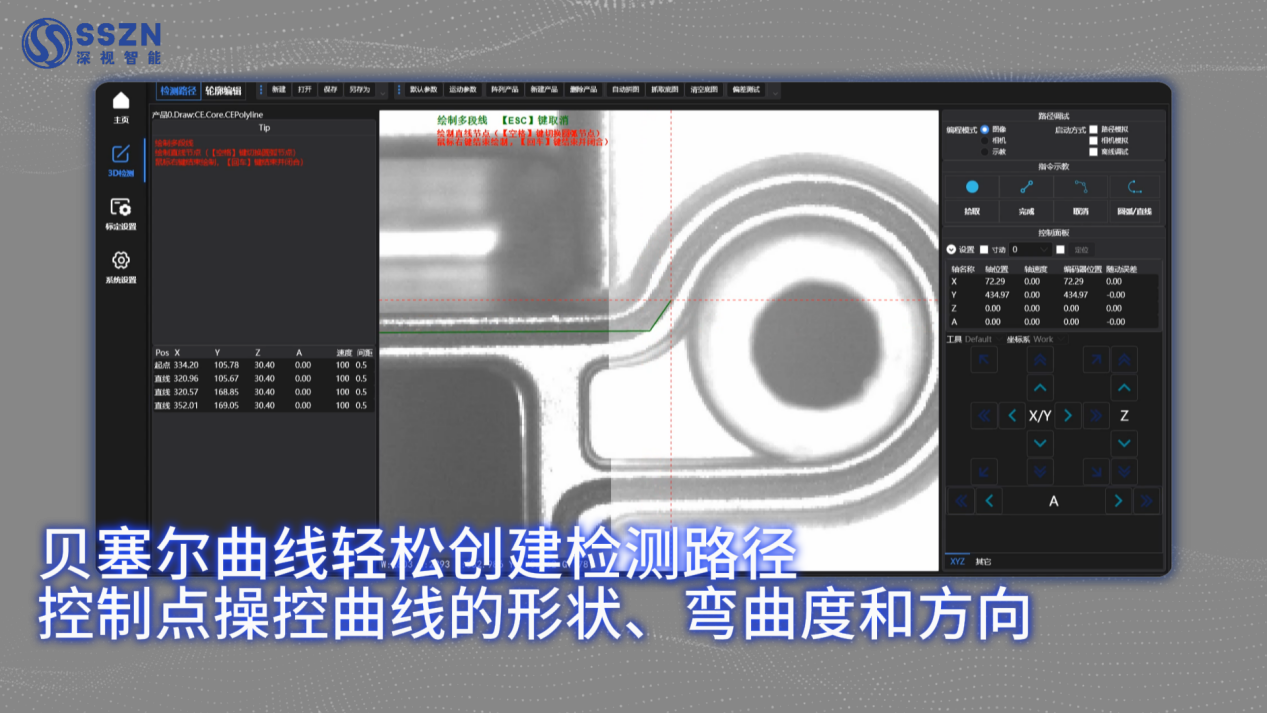The height and width of the screenshot is (713, 1267).
Task: Select the three-point curve teaching icon
Action: tap(1080, 187)
